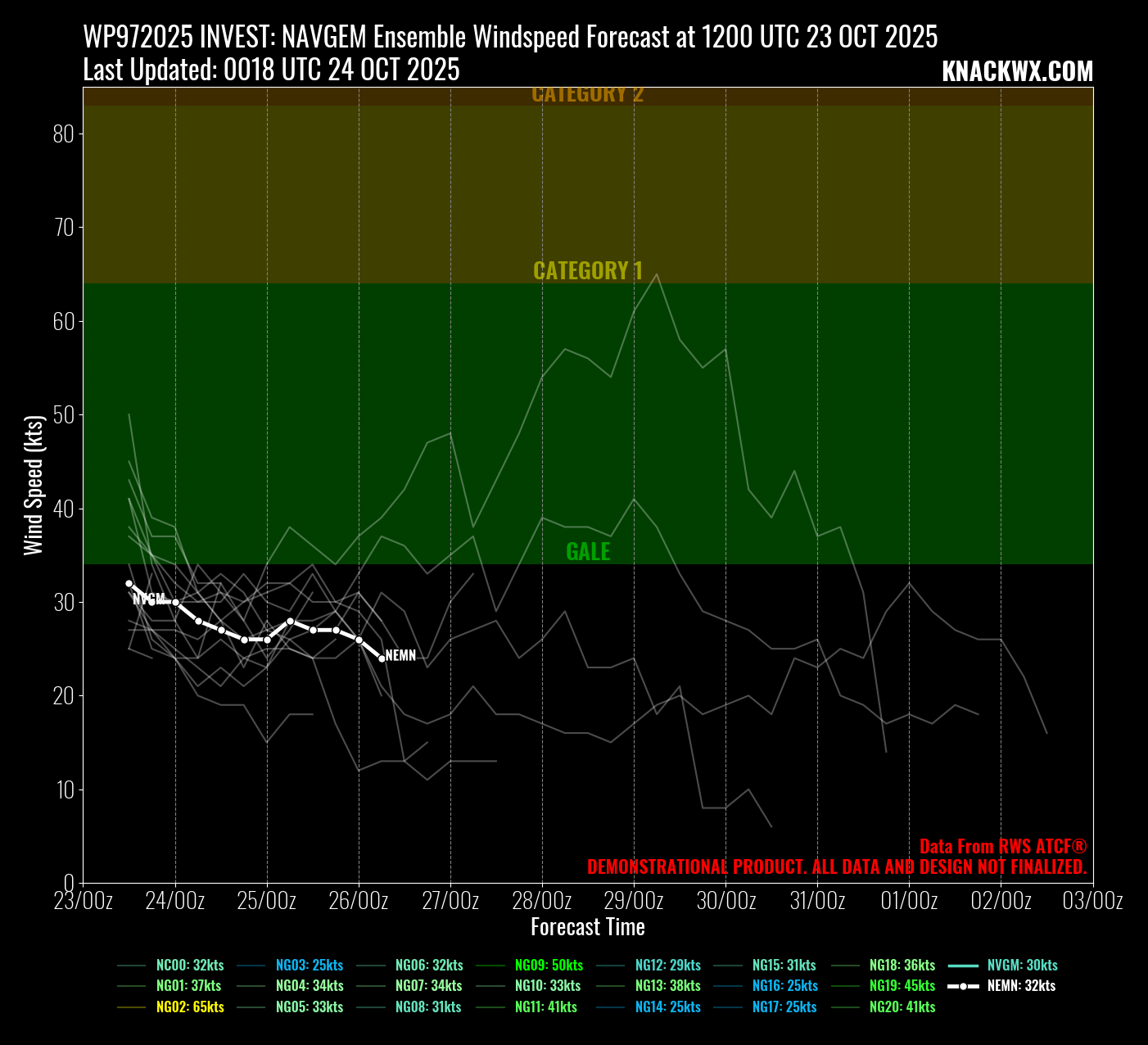
Task: Click the 60 y-axis tick label
Action: click(x=63, y=321)
